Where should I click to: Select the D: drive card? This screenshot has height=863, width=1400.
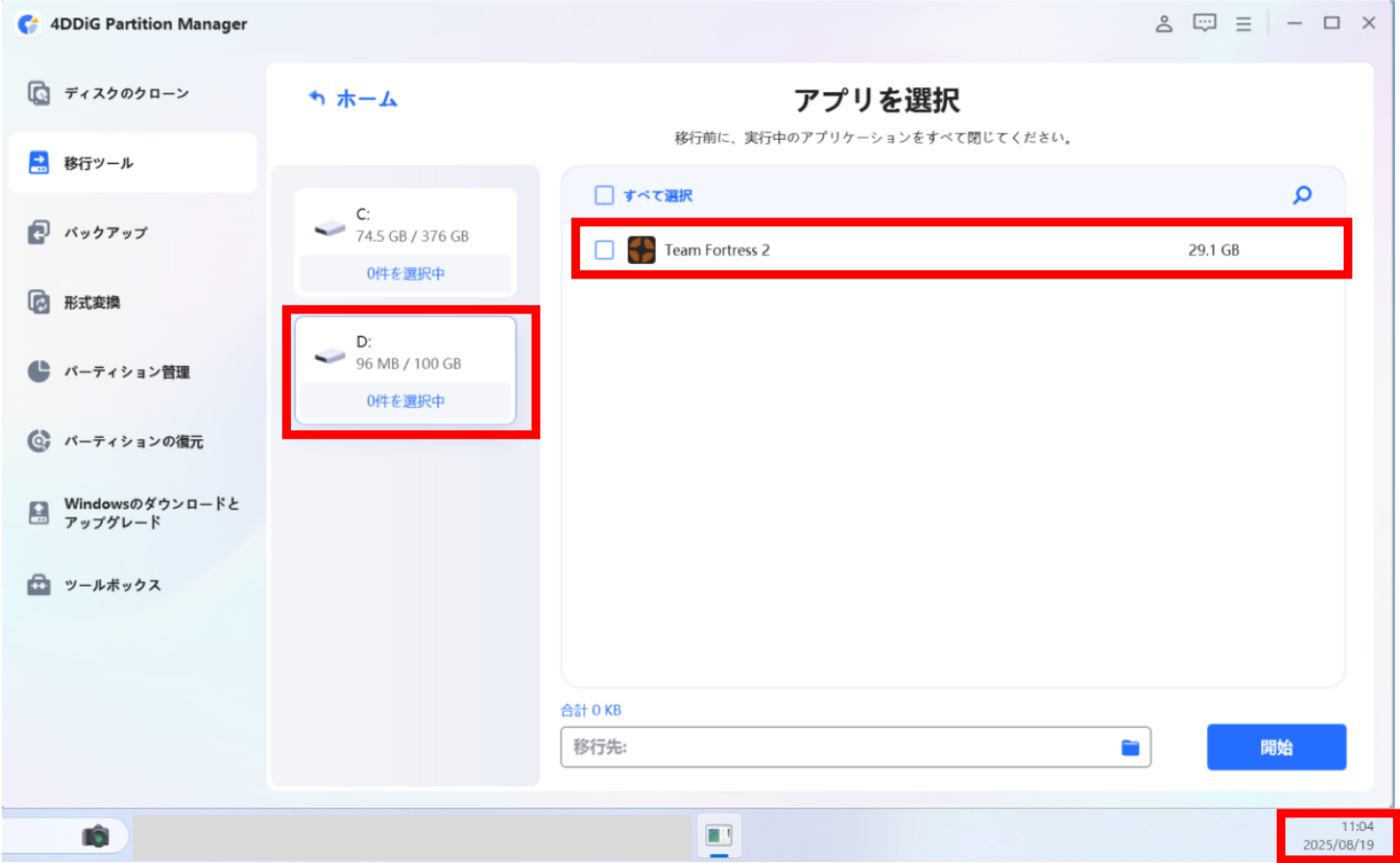point(406,370)
